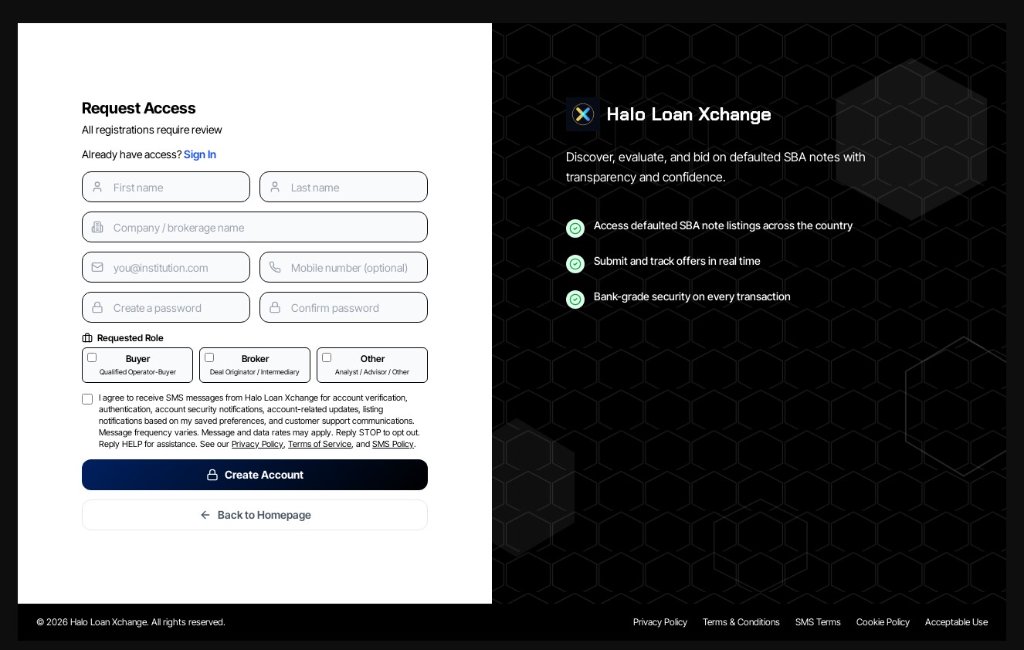
Task: Open footer Acceptable Use link
Action: (956, 622)
